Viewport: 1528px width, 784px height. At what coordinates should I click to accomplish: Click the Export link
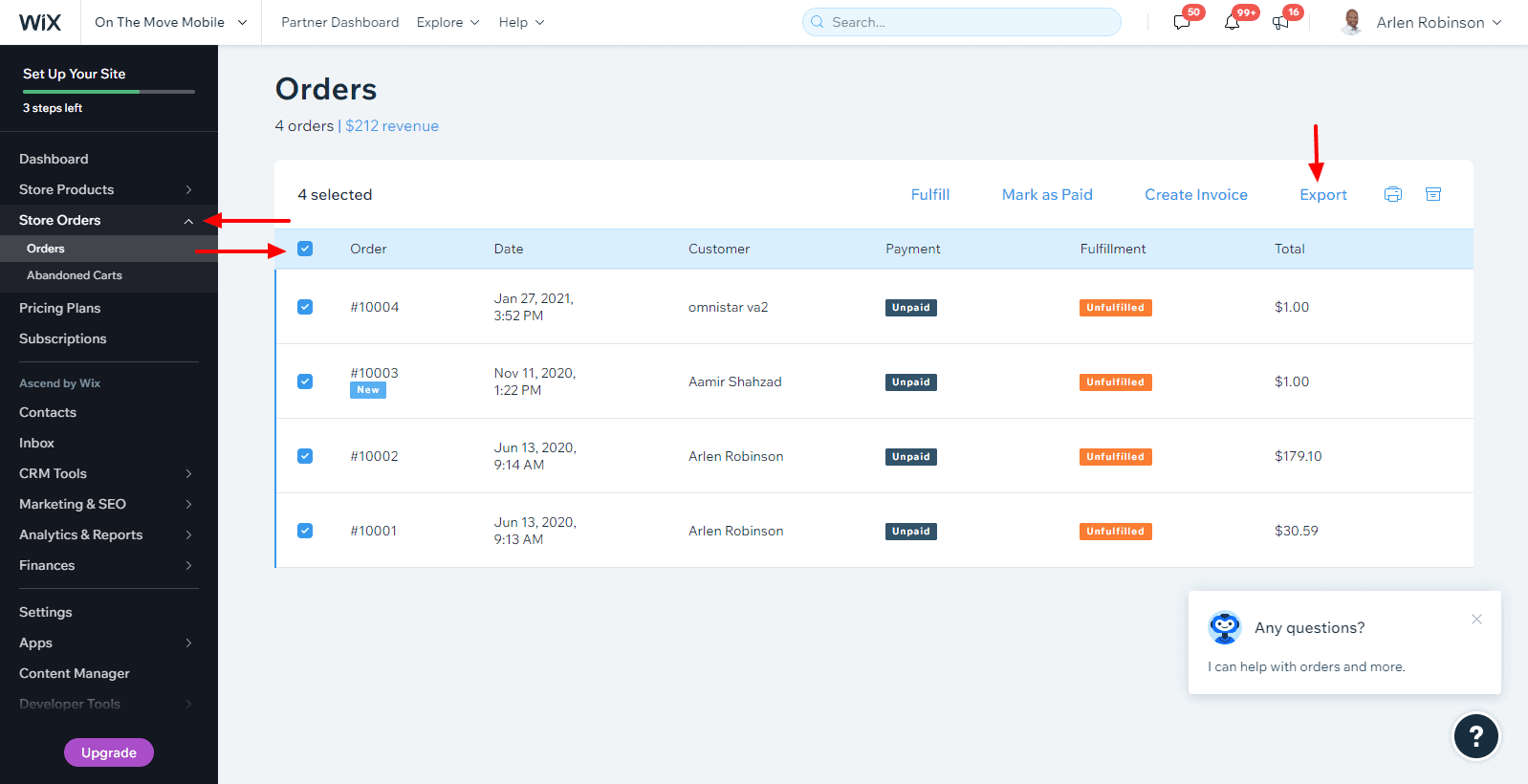(1323, 194)
